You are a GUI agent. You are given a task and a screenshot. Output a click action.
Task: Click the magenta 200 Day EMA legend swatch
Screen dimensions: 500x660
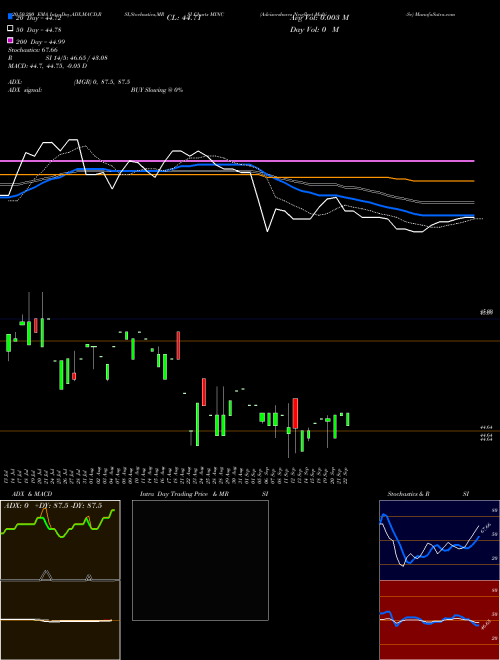10,40
